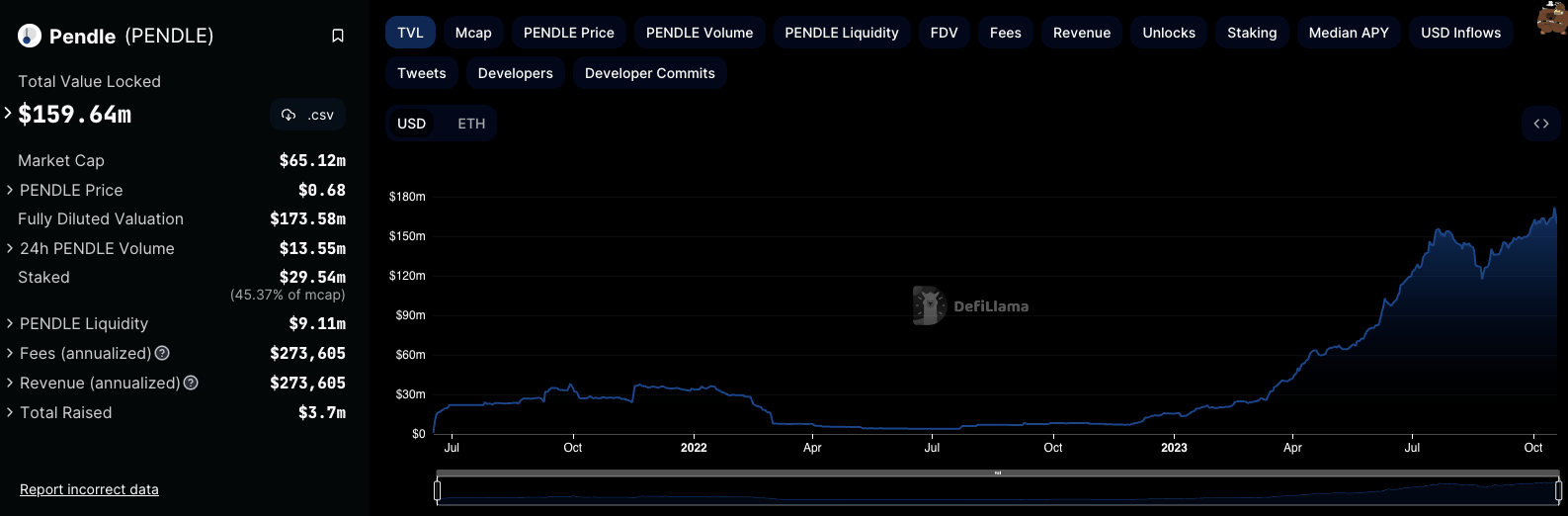The image size is (1568, 516).
Task: Click the $159.64m TVL value
Action: [x=74, y=115]
